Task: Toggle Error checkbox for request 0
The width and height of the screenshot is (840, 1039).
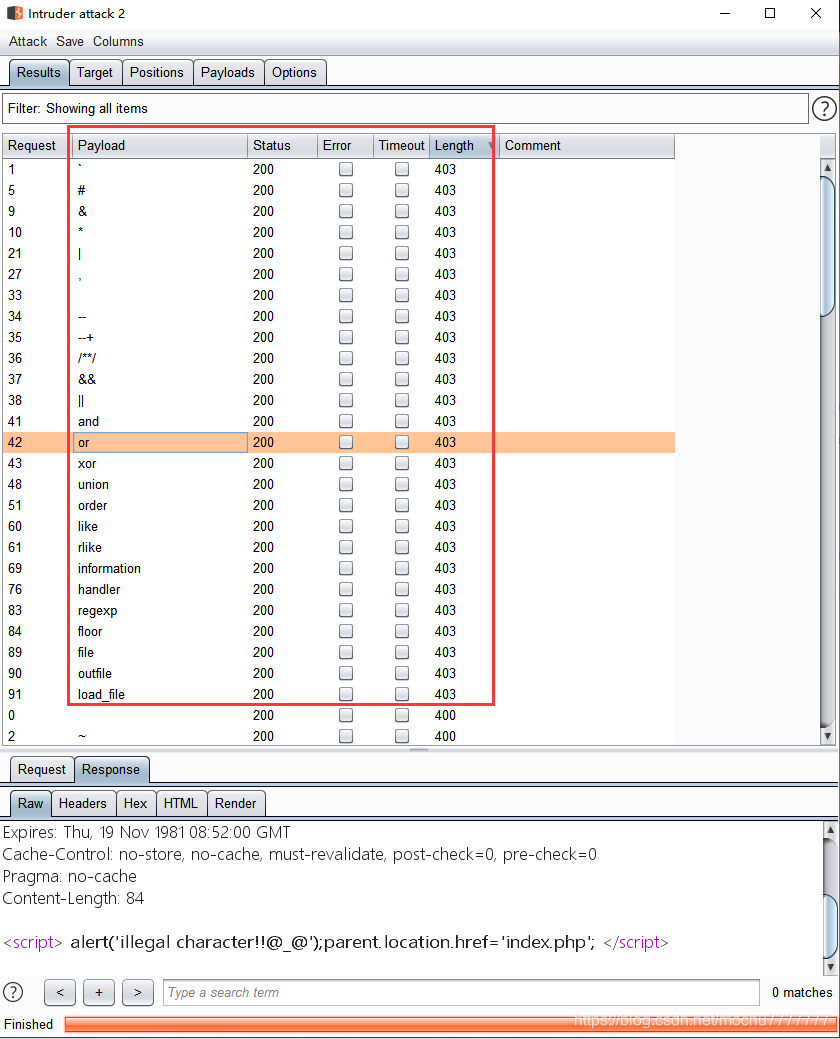Action: coord(346,715)
